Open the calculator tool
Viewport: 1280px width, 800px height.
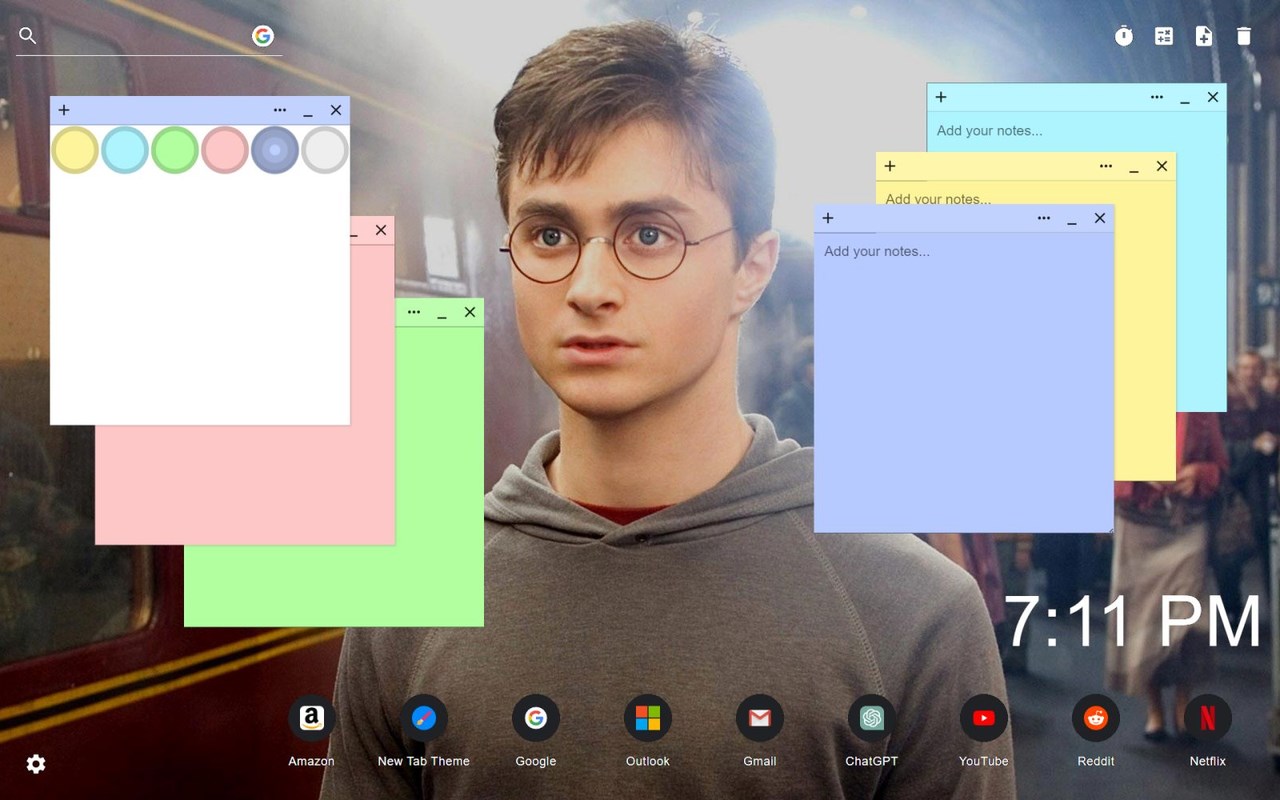(x=1164, y=36)
